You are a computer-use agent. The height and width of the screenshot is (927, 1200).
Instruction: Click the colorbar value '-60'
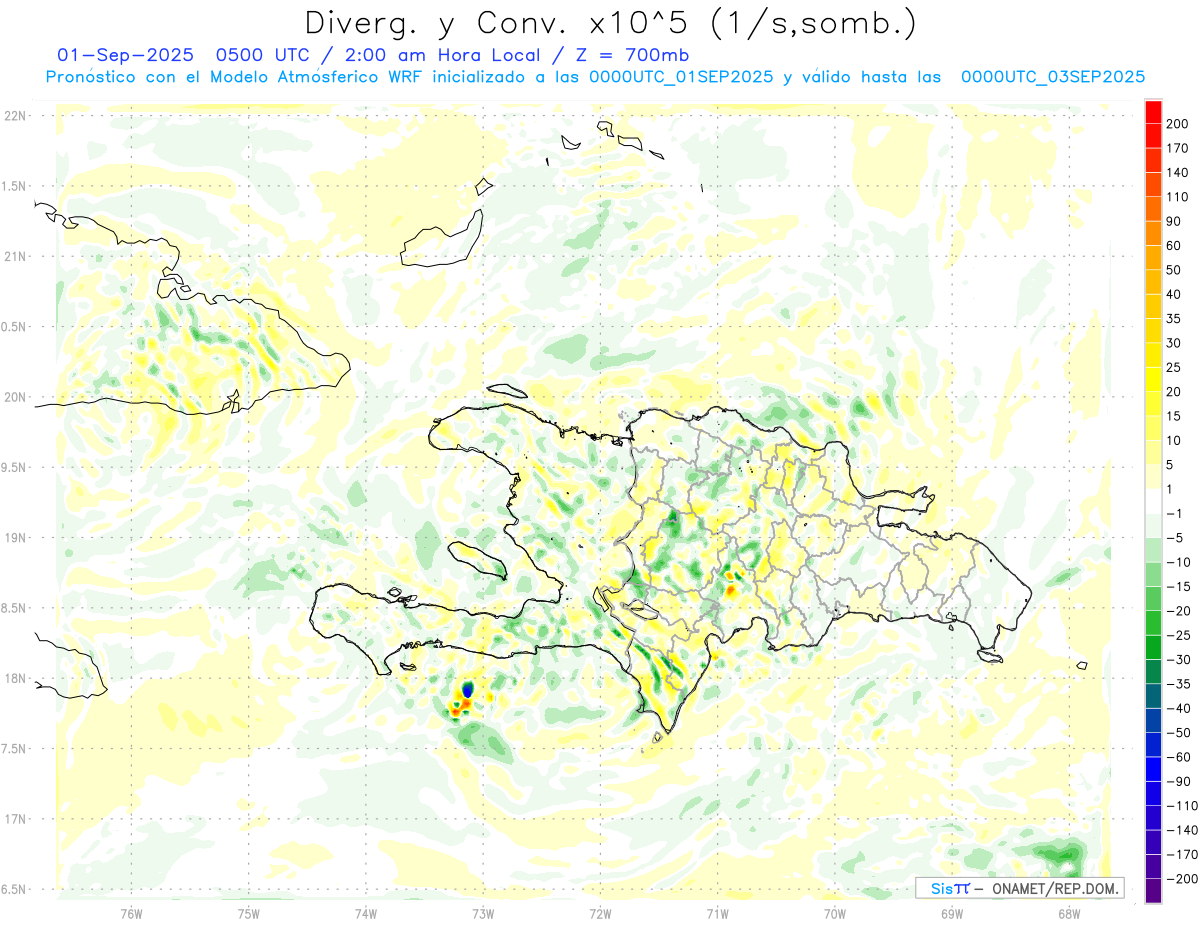click(x=1178, y=757)
